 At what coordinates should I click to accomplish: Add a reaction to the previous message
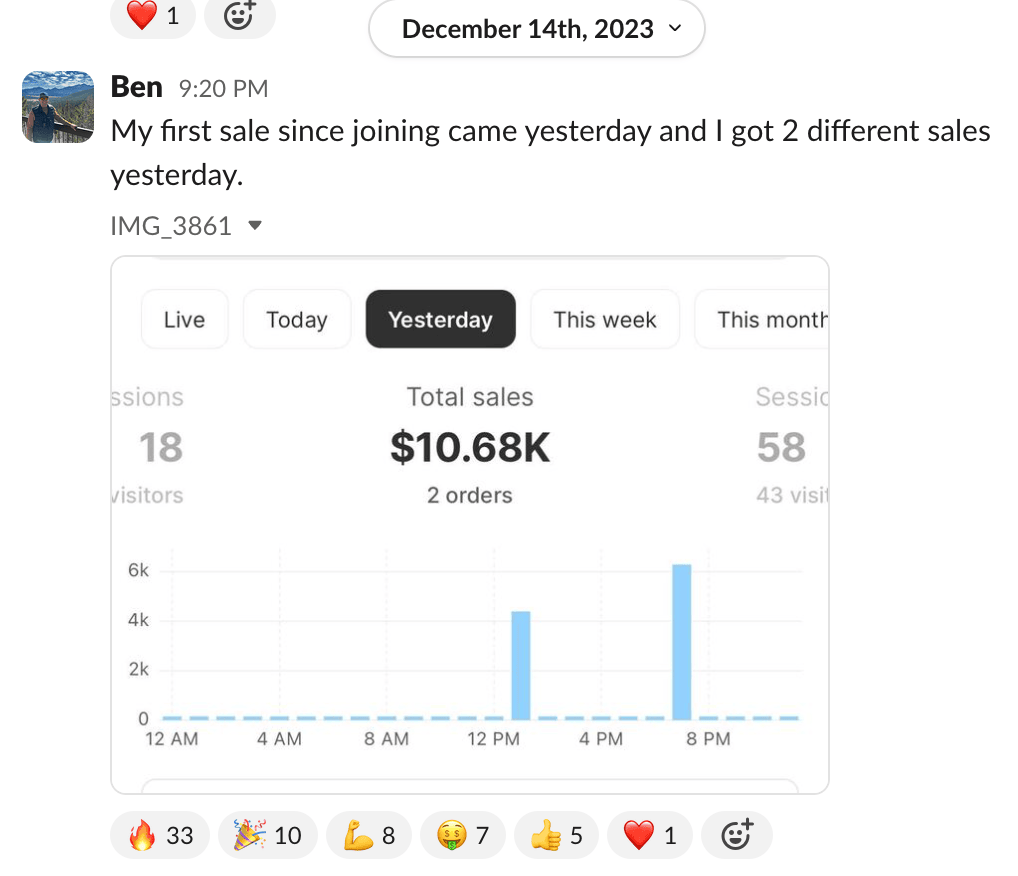[239, 16]
